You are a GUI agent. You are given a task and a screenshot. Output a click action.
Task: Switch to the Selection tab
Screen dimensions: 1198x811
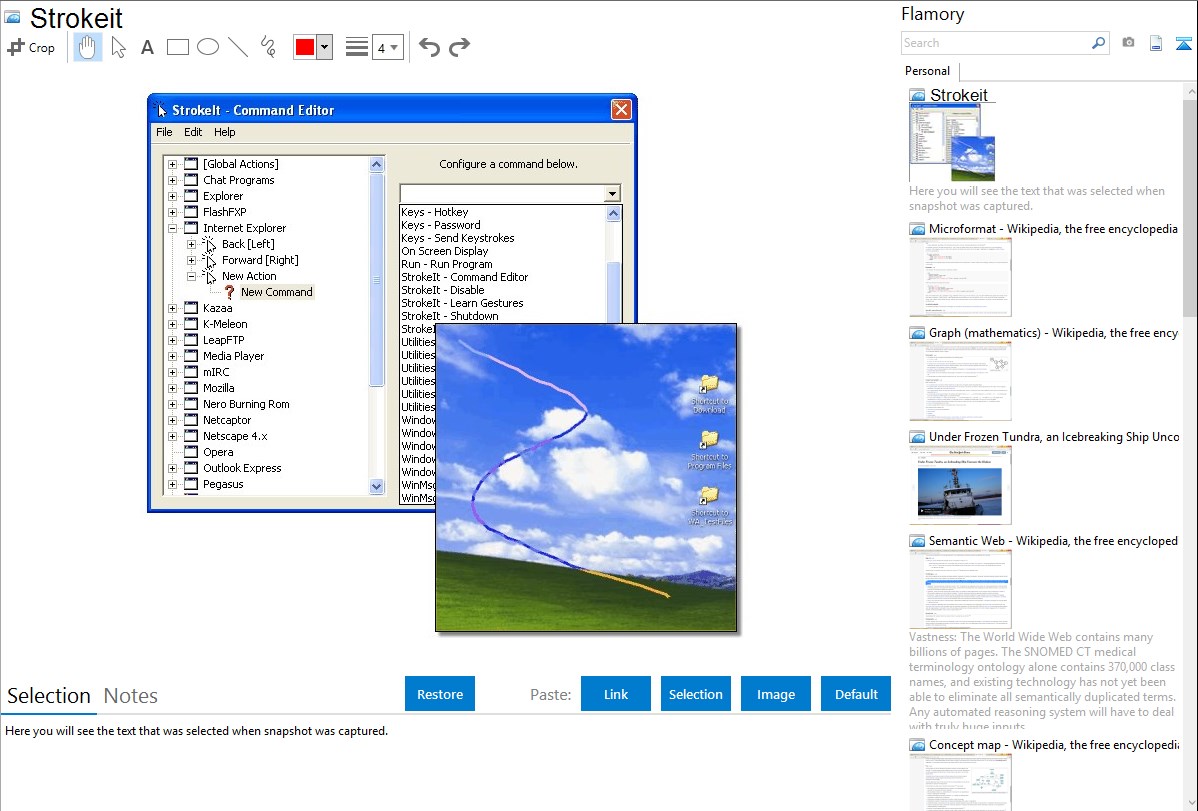tap(49, 696)
